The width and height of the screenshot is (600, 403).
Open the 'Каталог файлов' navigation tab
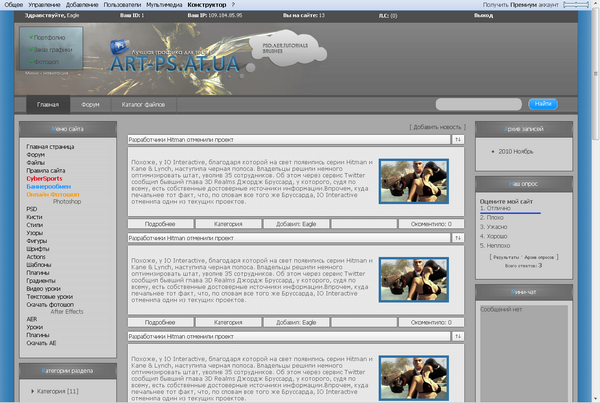point(143,104)
